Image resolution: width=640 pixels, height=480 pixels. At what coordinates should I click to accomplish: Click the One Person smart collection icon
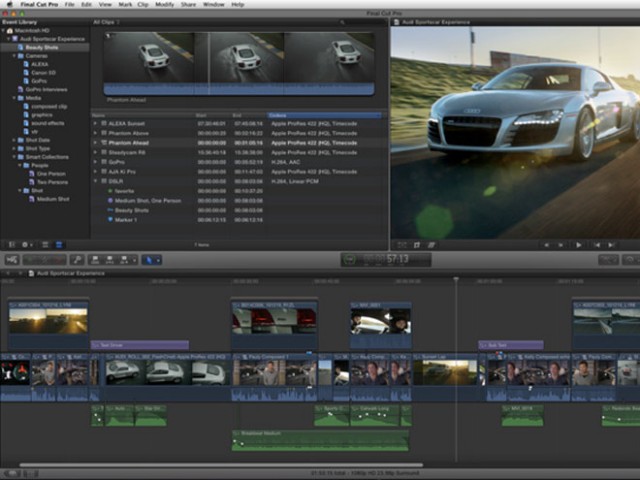pos(31,173)
